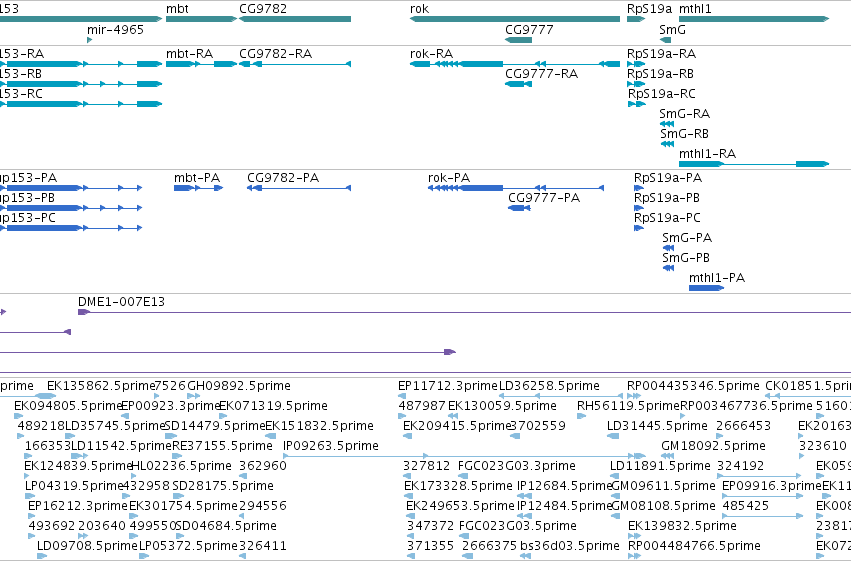Select the EK094805.5prime EST label
The height and width of the screenshot is (561, 851).
click(x=68, y=406)
